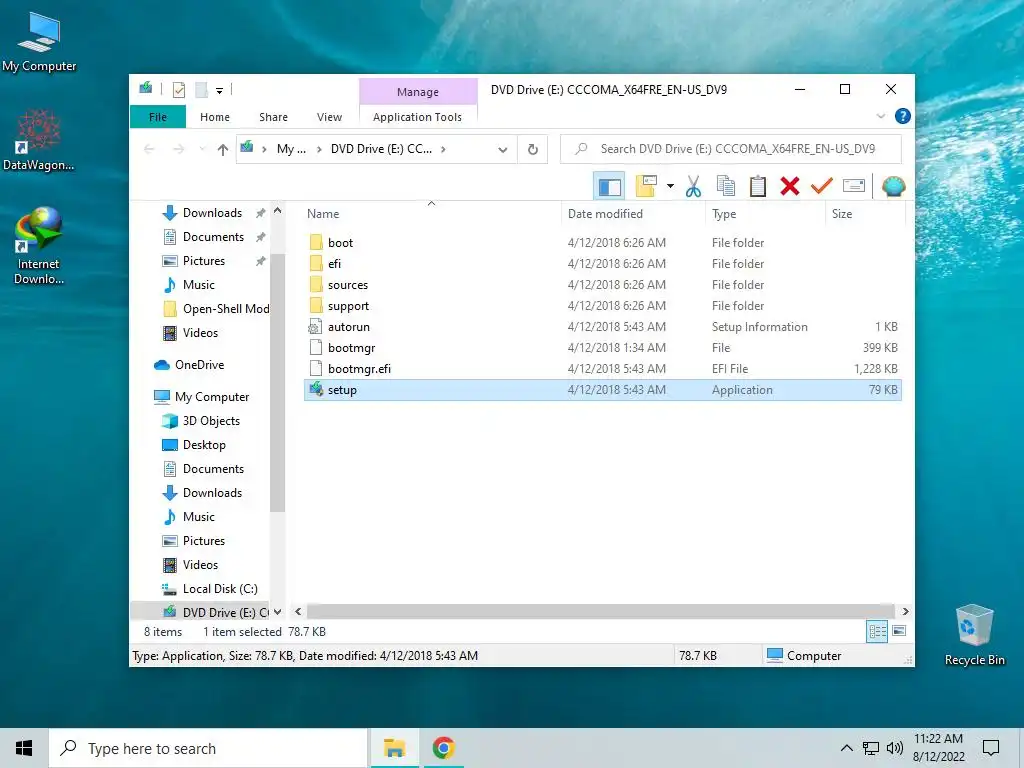Image resolution: width=1024 pixels, height=768 pixels.
Task: Sort by the Size column header
Action: pos(865,214)
